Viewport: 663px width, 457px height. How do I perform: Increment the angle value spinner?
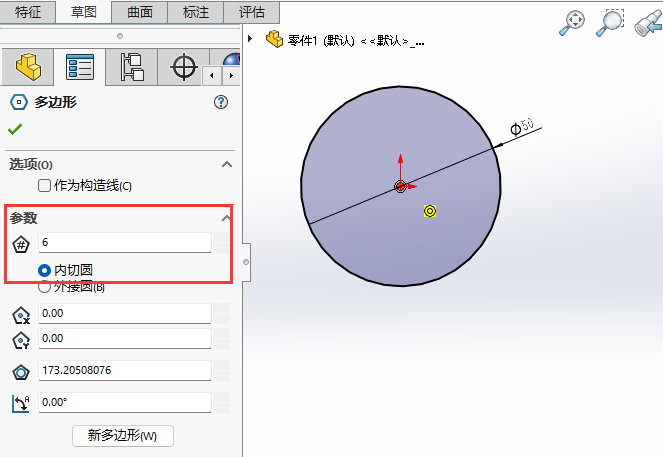(x=222, y=397)
